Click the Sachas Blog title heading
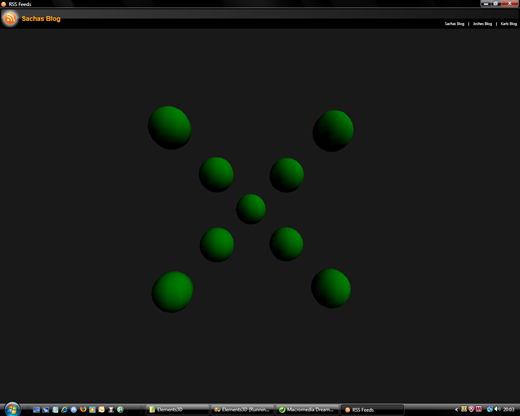This screenshot has height=416, width=520. (41, 19)
